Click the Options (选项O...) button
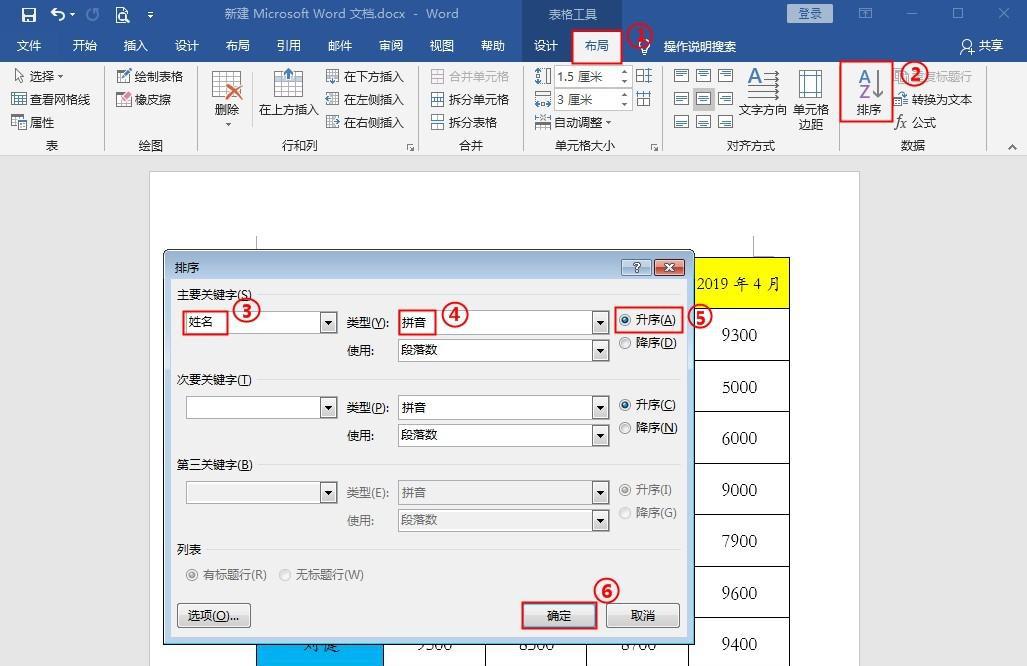Viewport: 1027px width, 666px height. click(214, 616)
